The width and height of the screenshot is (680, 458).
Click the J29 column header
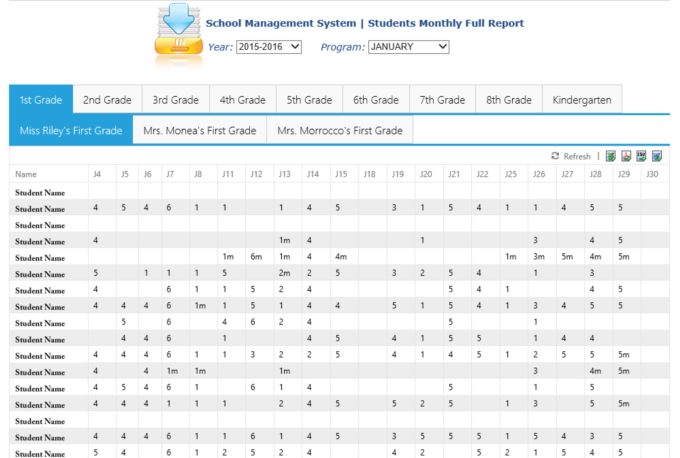click(624, 174)
